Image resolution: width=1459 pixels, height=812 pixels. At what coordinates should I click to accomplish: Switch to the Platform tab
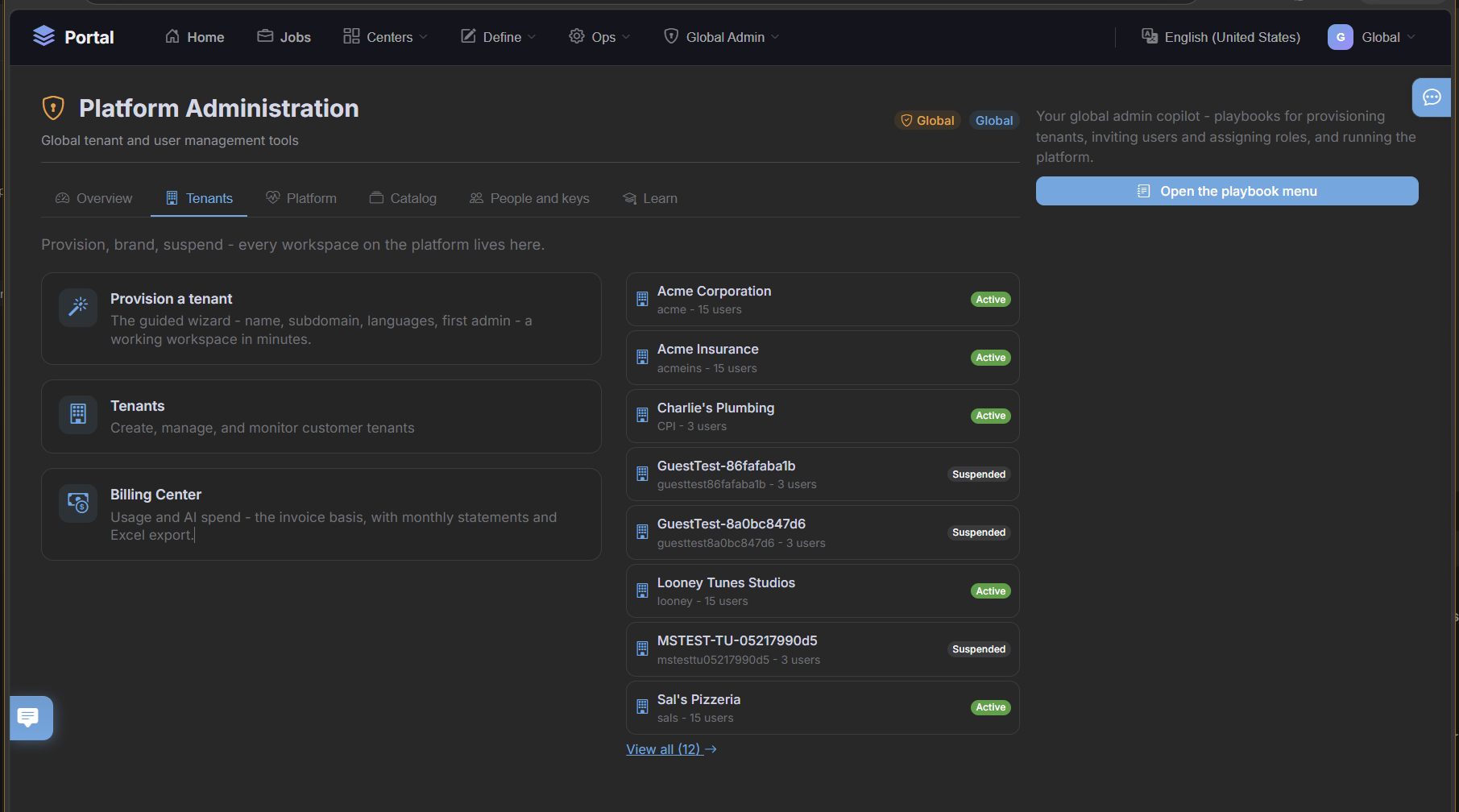pos(301,198)
